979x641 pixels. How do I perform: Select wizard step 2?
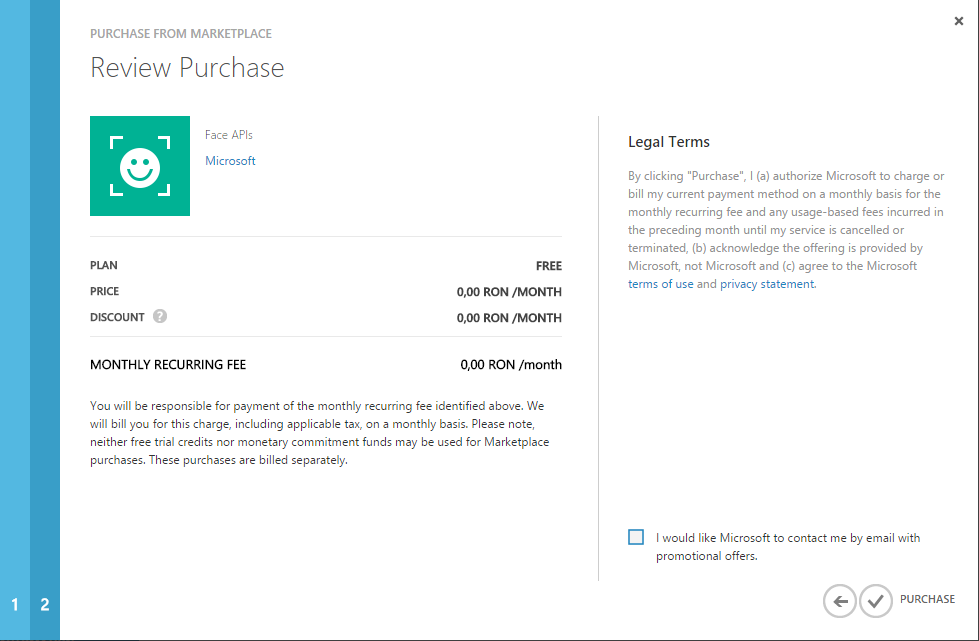[x=45, y=604]
